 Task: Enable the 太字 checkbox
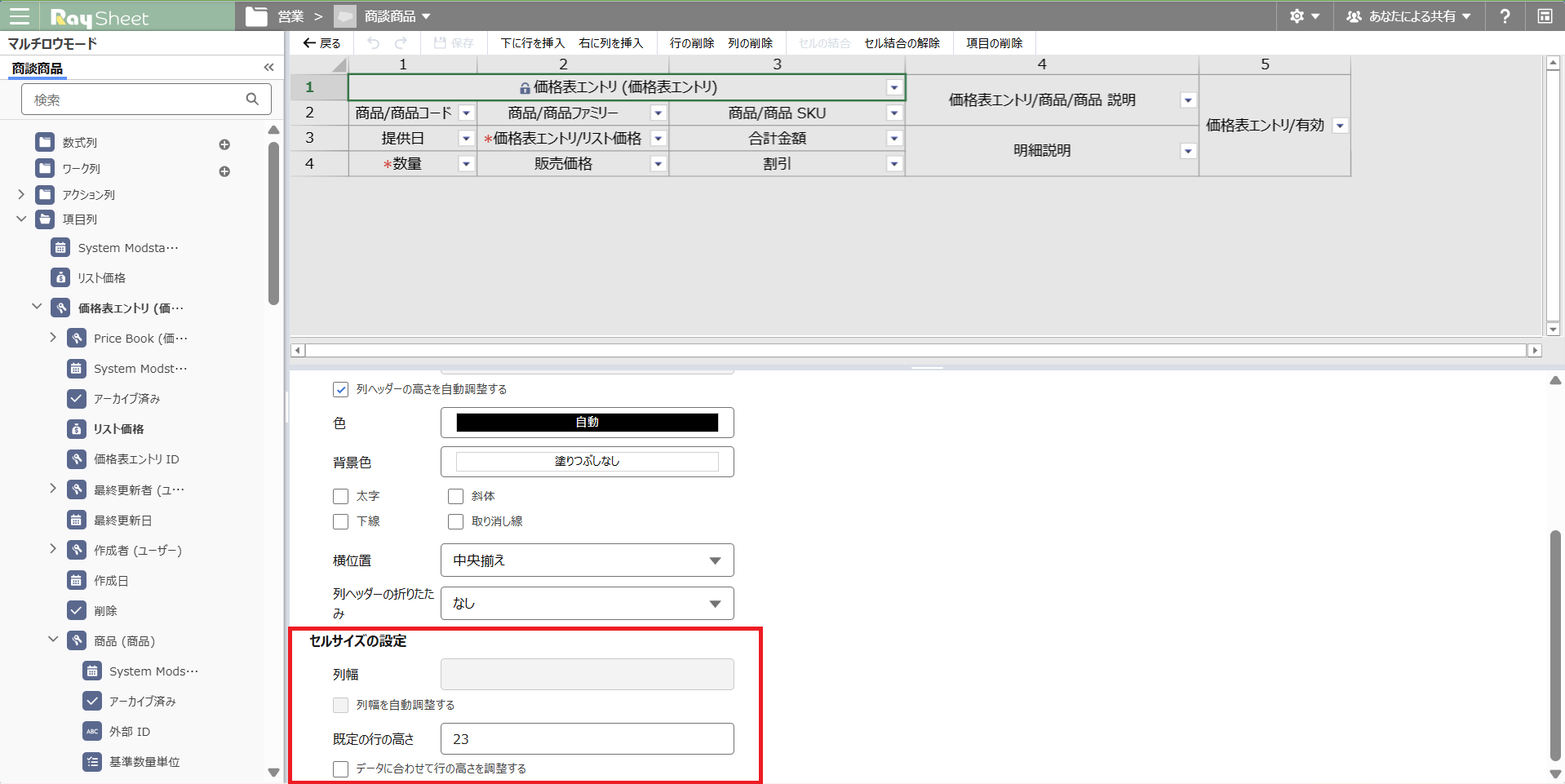pos(340,496)
